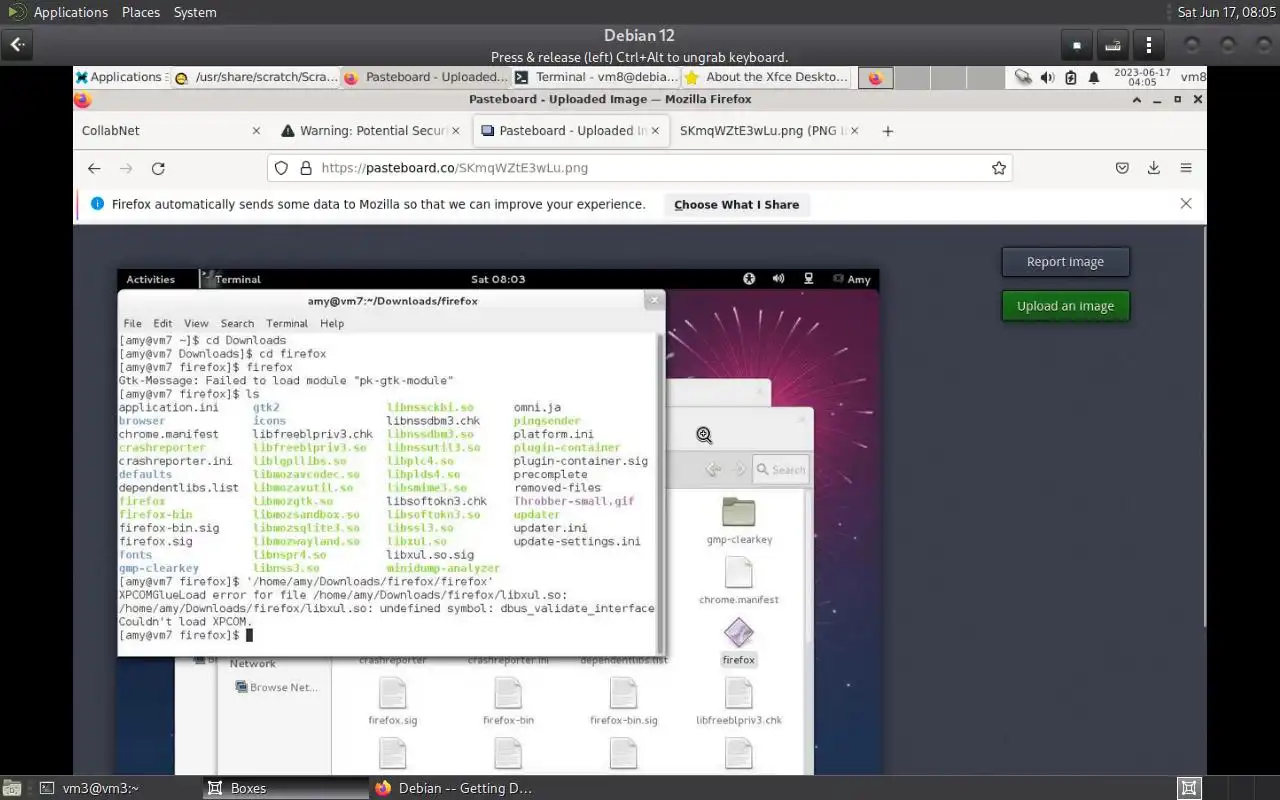
Task: Click the square button in the Boxes header bar
Action: 1077,45
